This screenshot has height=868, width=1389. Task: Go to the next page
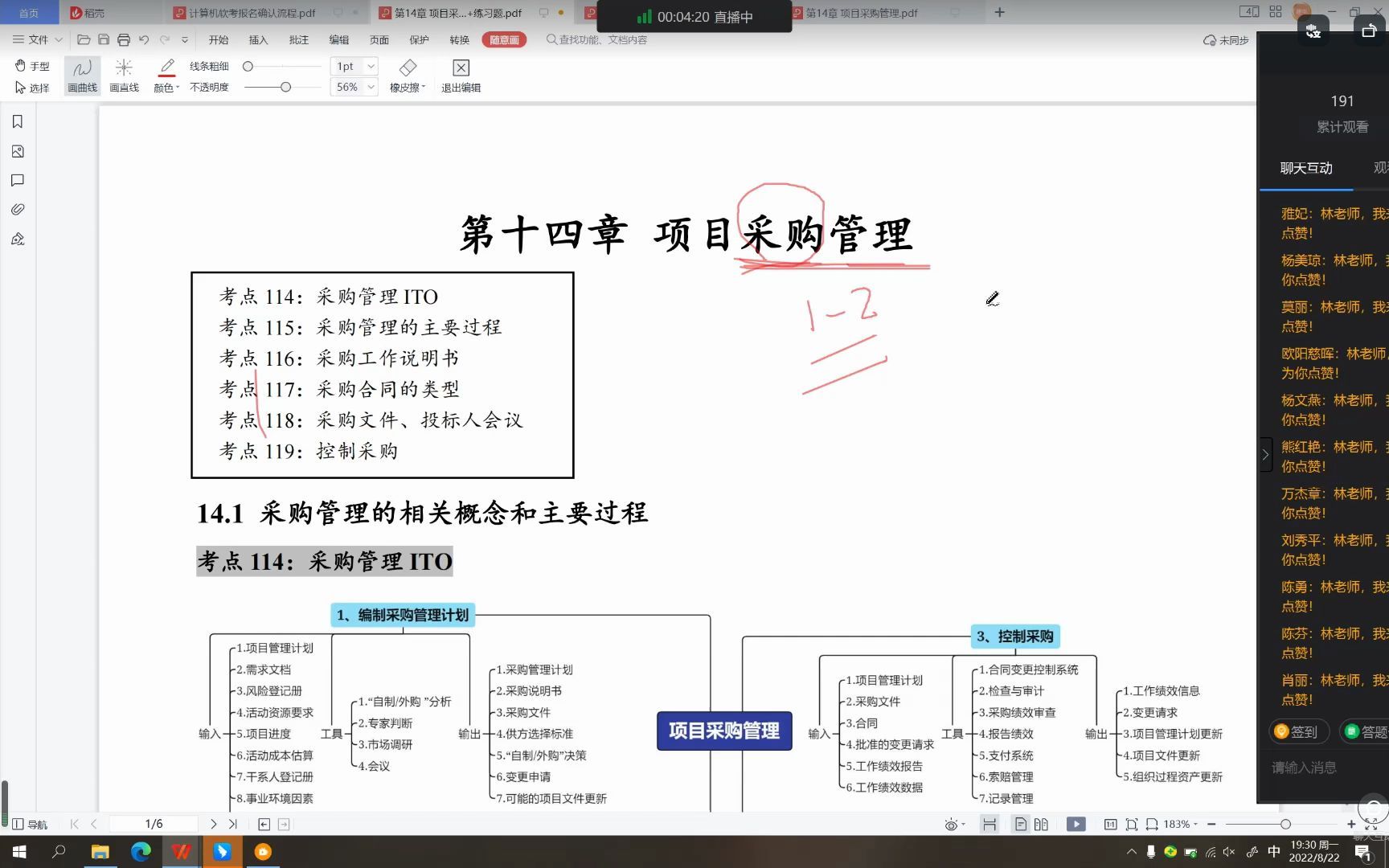(213, 824)
